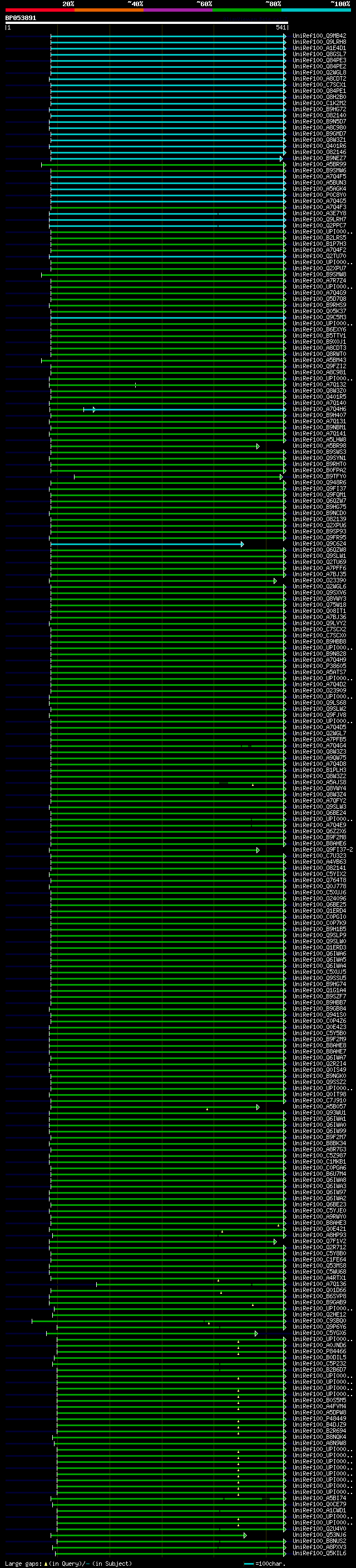Open hit UniRef100_C5YGX6
Viewport: 356px width, 1568px height.
[x=319, y=1333]
